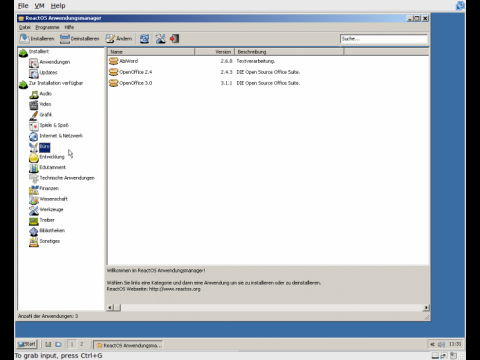This screenshot has height=360, width=480.
Task: Click into the Suche search field
Action: pos(383,39)
